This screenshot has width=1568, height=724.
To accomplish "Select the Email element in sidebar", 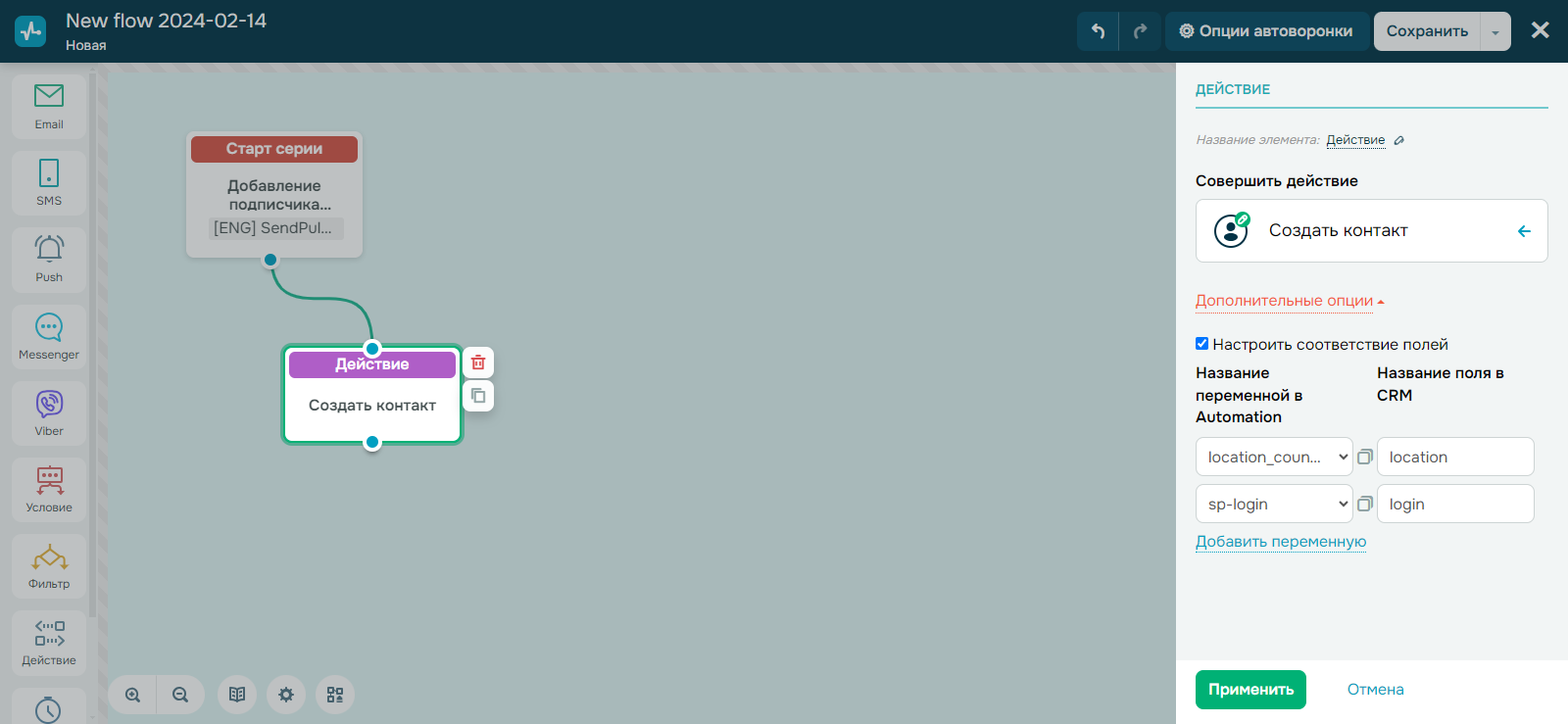I will point(49,106).
